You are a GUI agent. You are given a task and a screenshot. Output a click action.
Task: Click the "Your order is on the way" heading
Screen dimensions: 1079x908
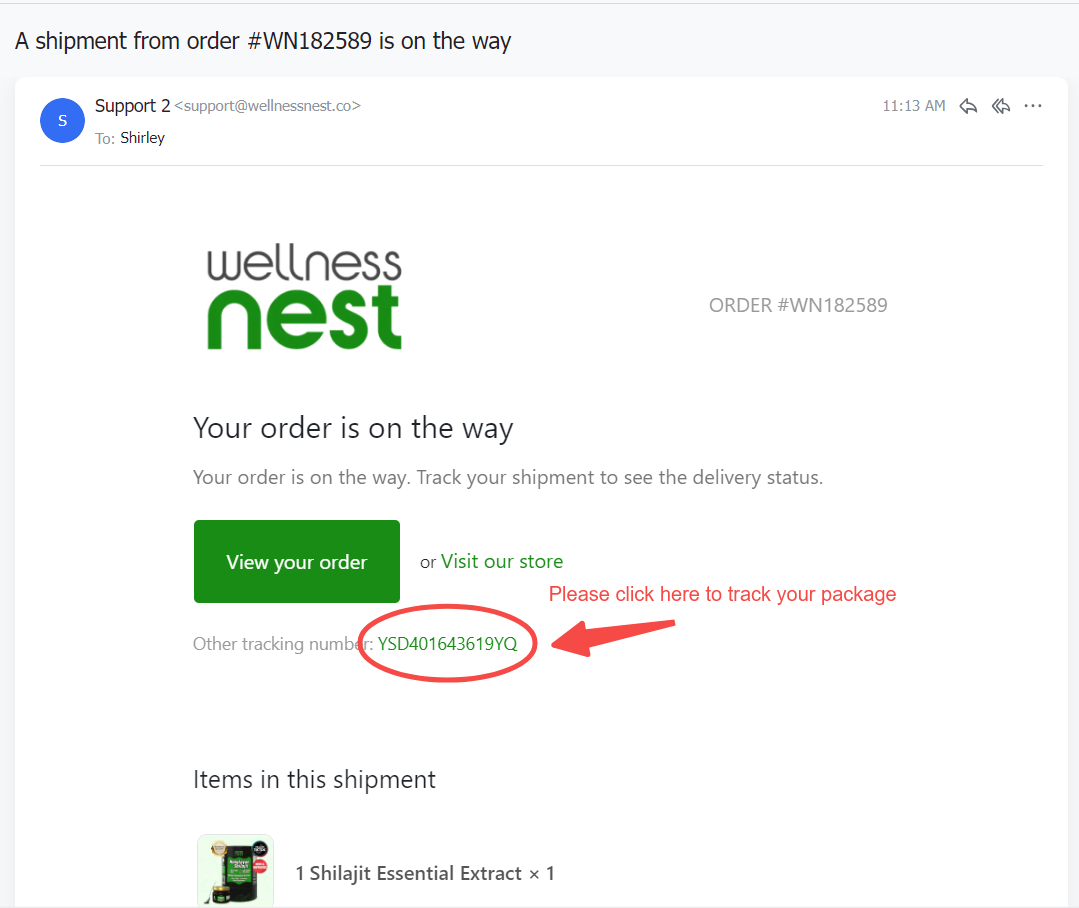(353, 428)
